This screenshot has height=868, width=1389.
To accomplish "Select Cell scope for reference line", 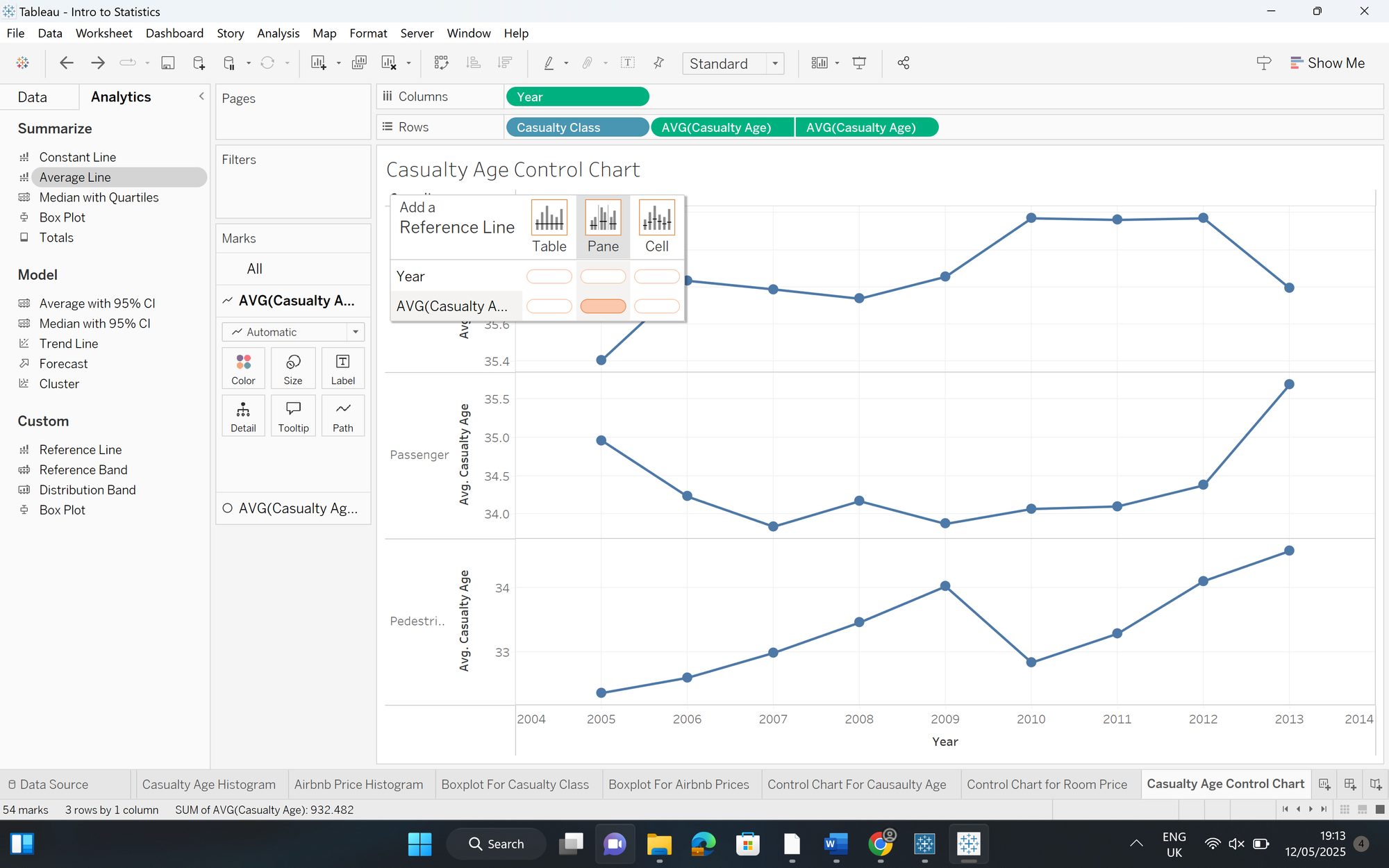I will coord(657,226).
